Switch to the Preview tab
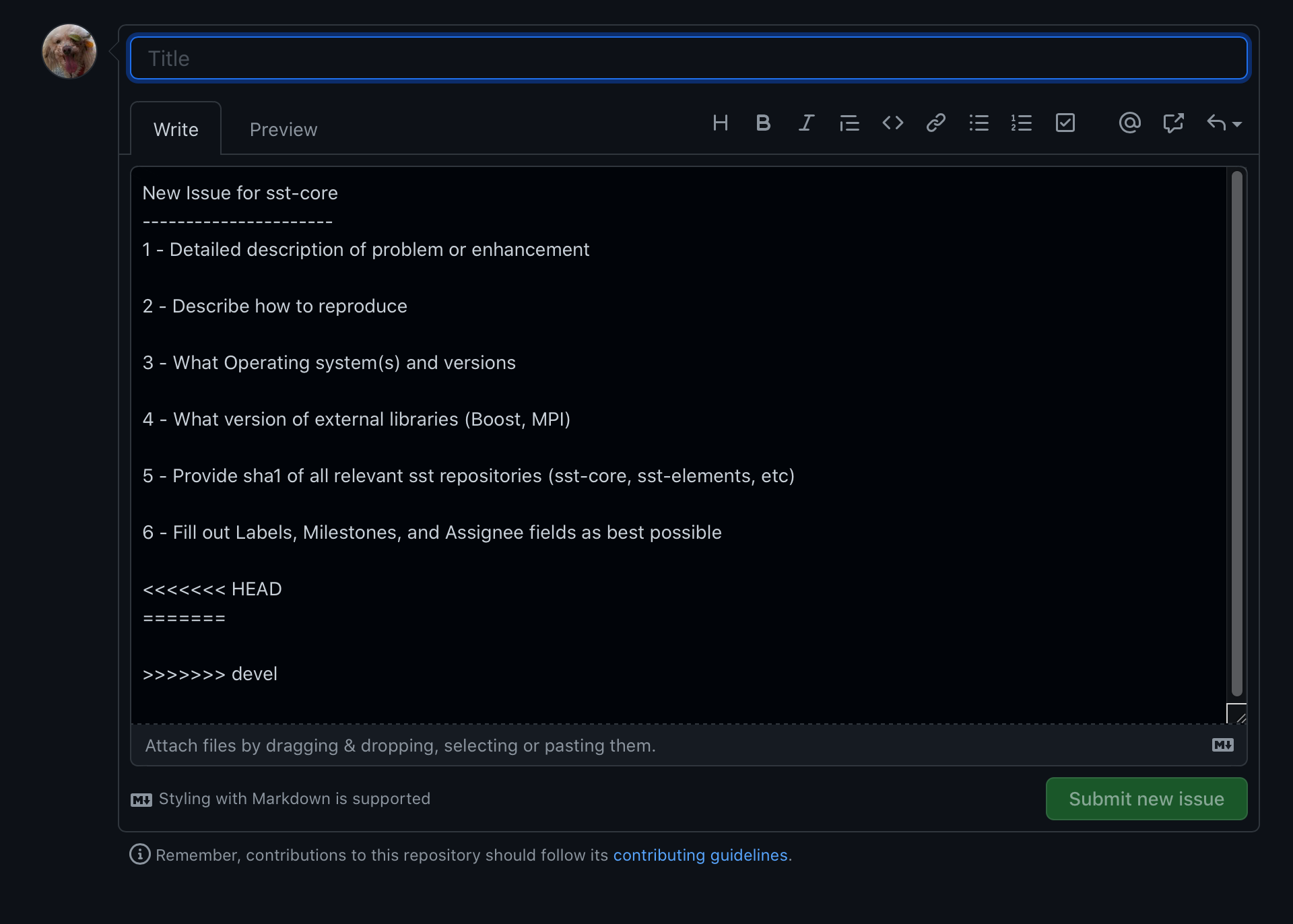The image size is (1293, 924). coord(283,129)
